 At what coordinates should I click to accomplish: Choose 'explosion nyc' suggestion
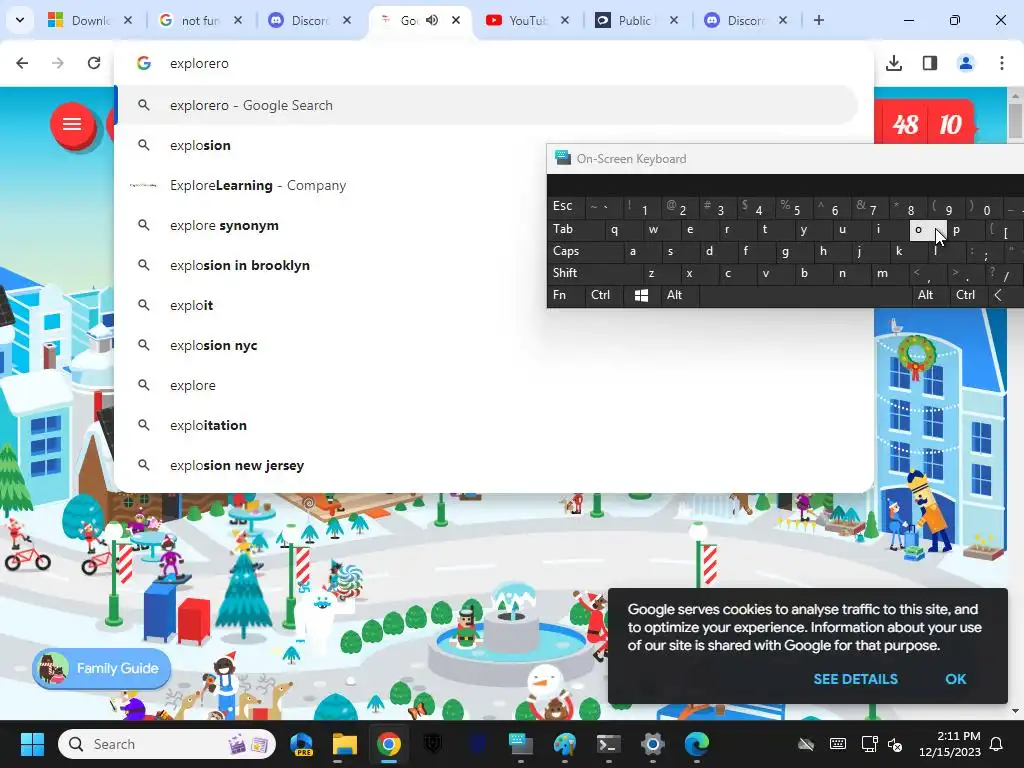click(487, 345)
